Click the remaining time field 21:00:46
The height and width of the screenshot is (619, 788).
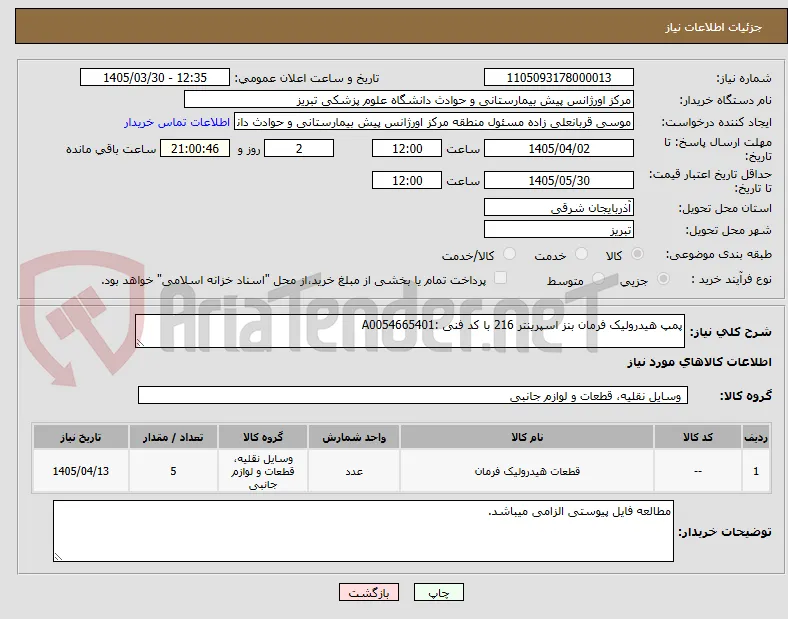tap(195, 148)
